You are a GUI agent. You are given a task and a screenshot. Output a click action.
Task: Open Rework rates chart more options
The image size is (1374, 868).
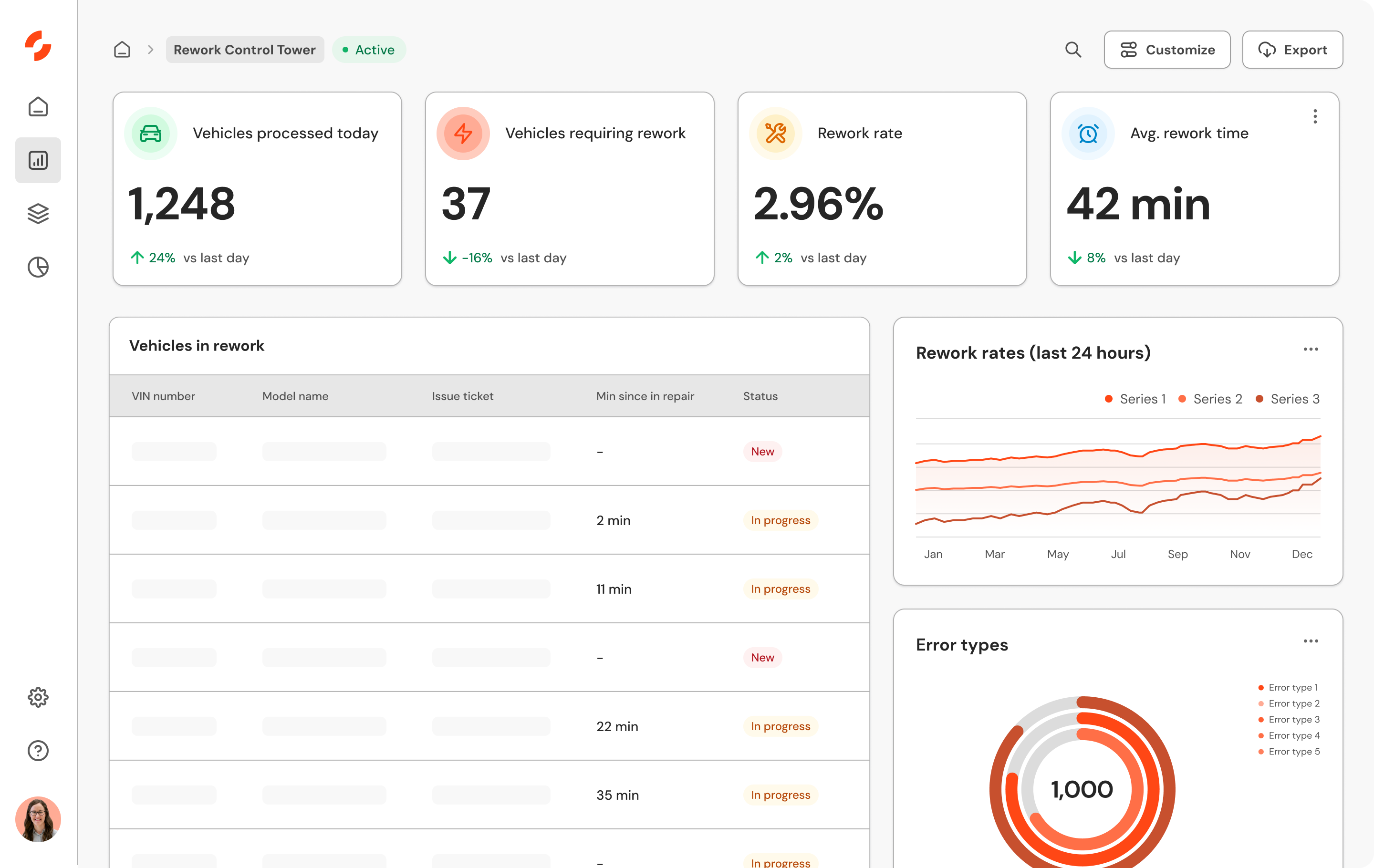[x=1311, y=349]
